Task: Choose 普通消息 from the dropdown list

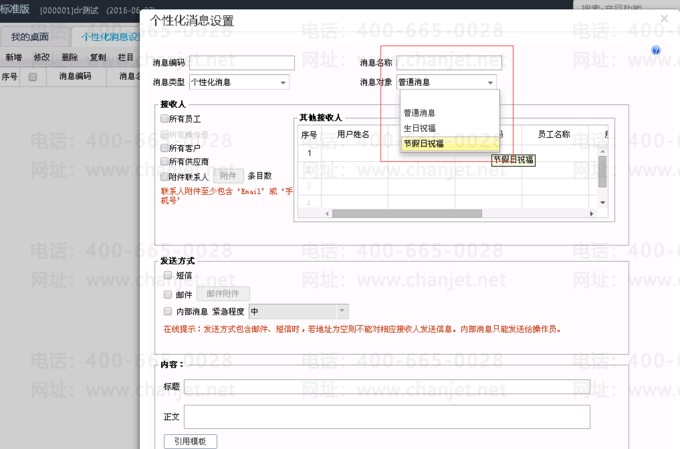Action: pos(450,113)
